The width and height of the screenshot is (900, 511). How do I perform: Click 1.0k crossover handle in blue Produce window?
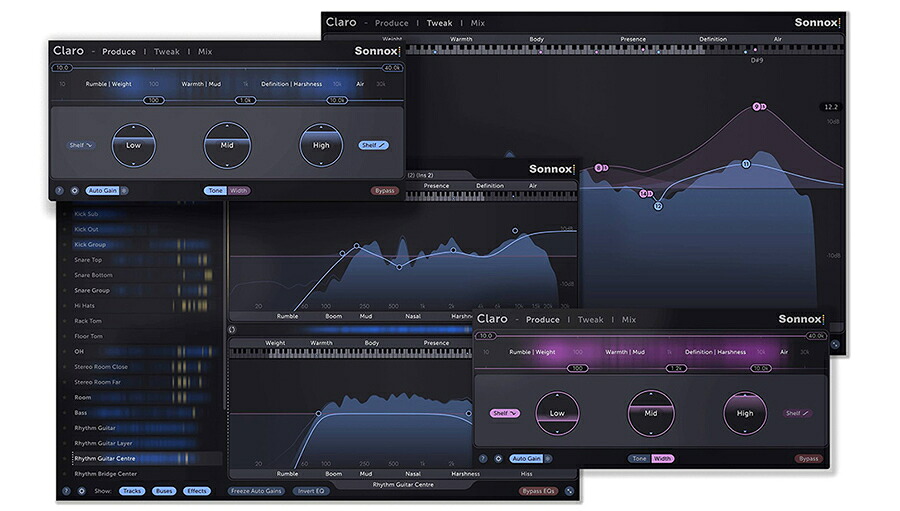(x=246, y=100)
